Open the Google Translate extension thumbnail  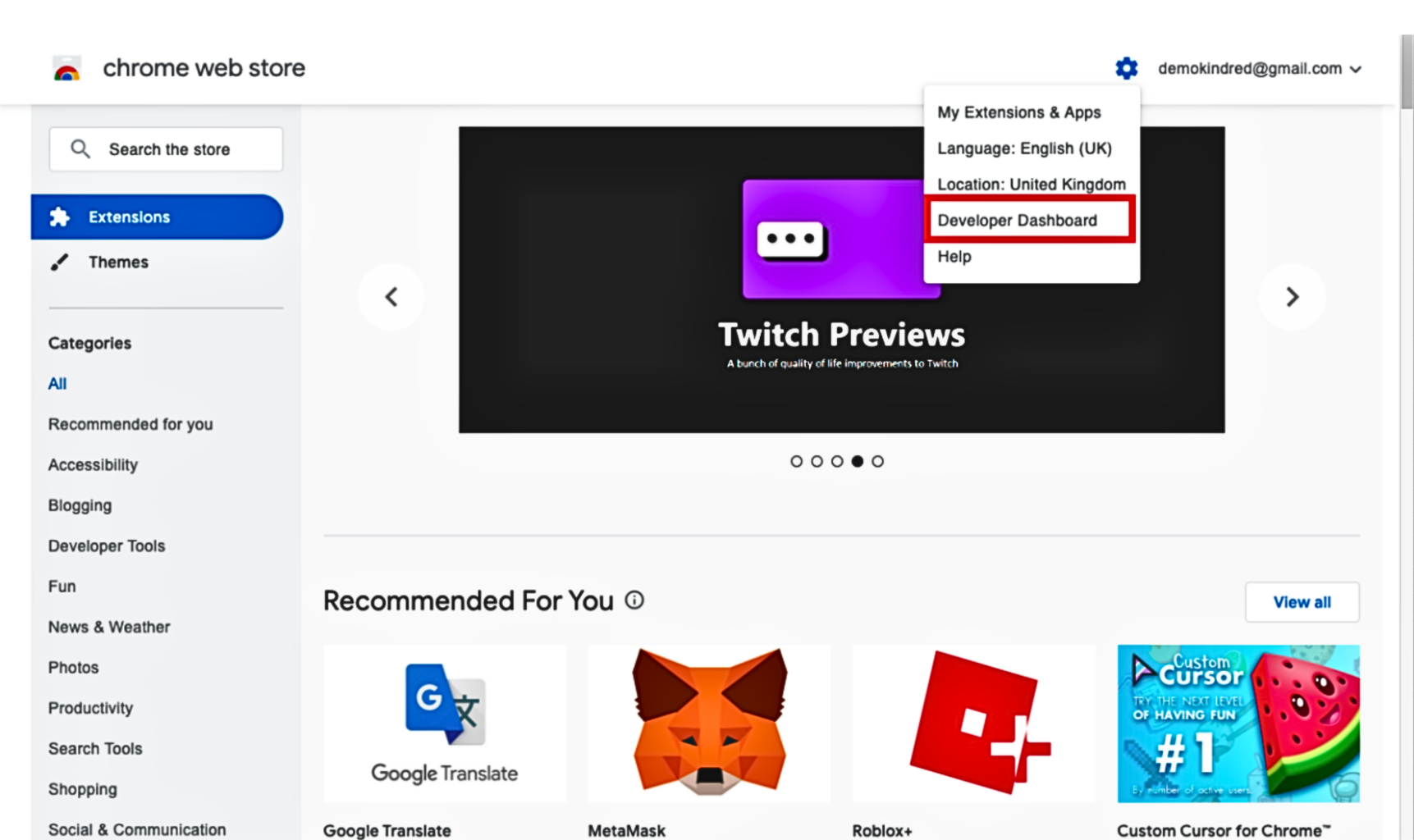pyautogui.click(x=445, y=724)
